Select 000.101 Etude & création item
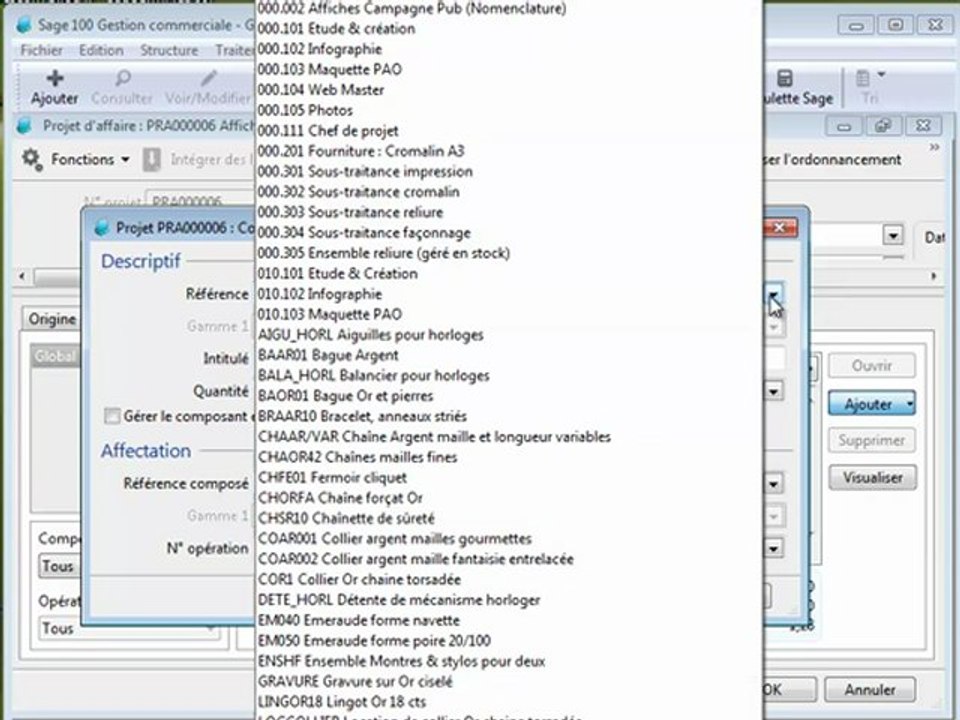This screenshot has width=960, height=720. click(336, 29)
